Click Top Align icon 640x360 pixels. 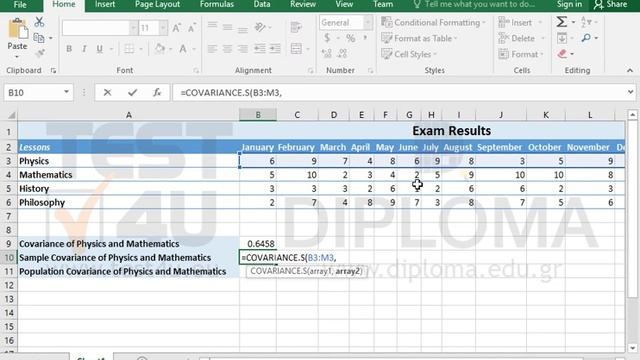click(x=212, y=25)
